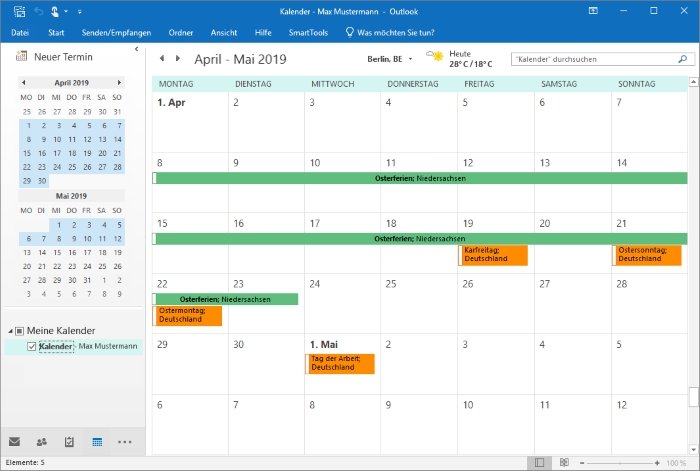Screen dimensions: 700x471
Task: Click the lightbulb Tell Me icon
Action: point(350,32)
